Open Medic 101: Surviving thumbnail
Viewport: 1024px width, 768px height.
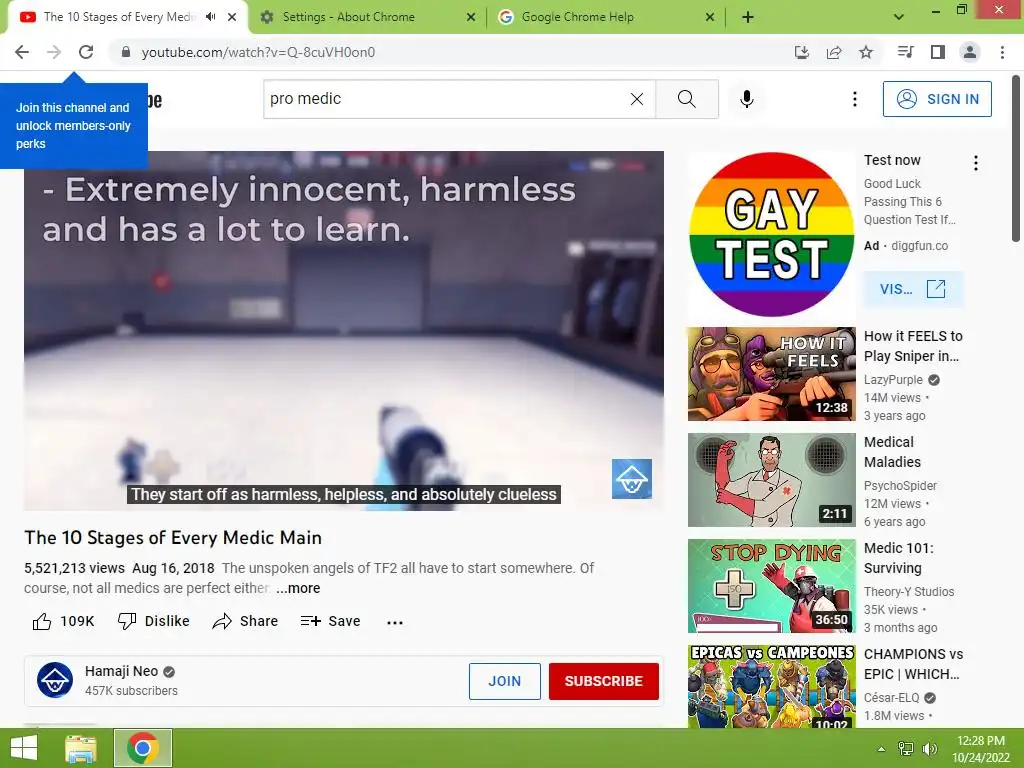point(771,586)
